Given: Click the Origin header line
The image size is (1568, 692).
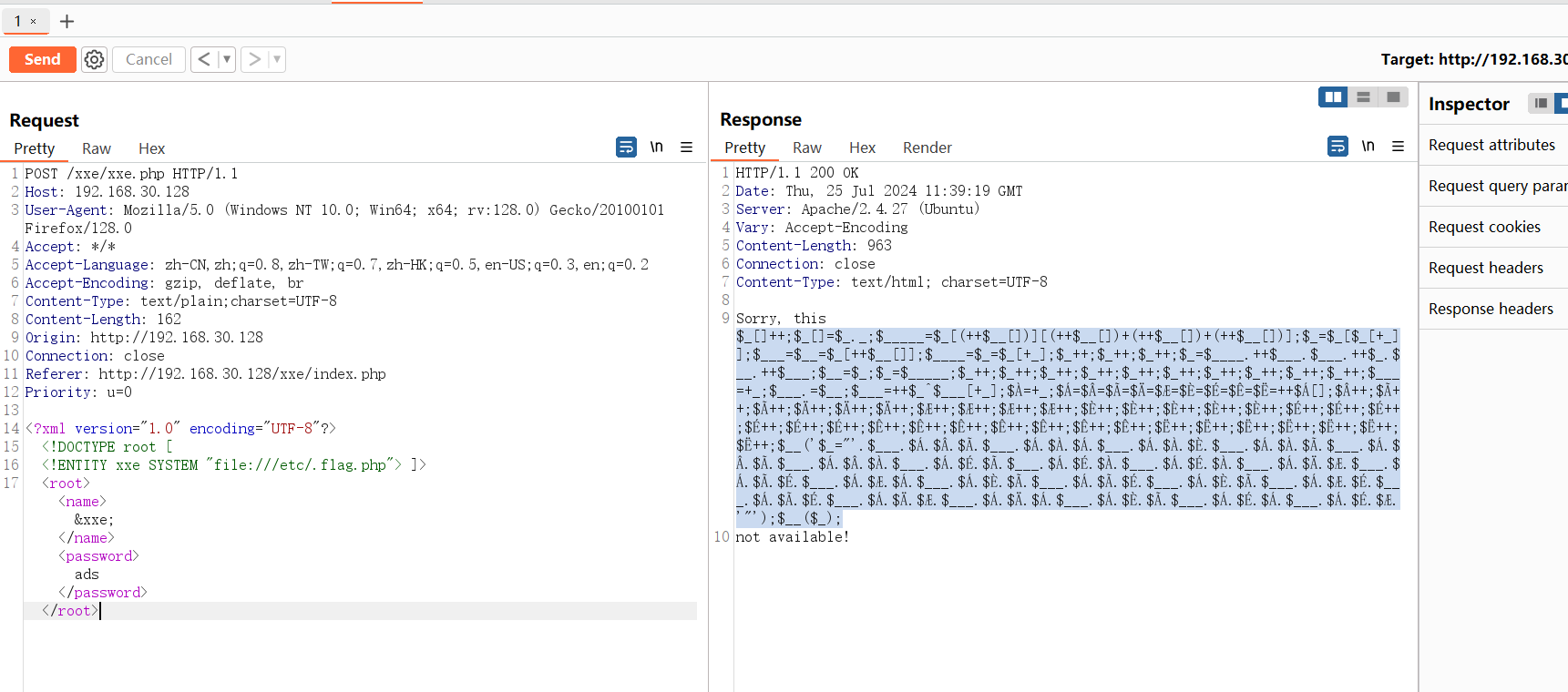Looking at the screenshot, I should tap(144, 338).
